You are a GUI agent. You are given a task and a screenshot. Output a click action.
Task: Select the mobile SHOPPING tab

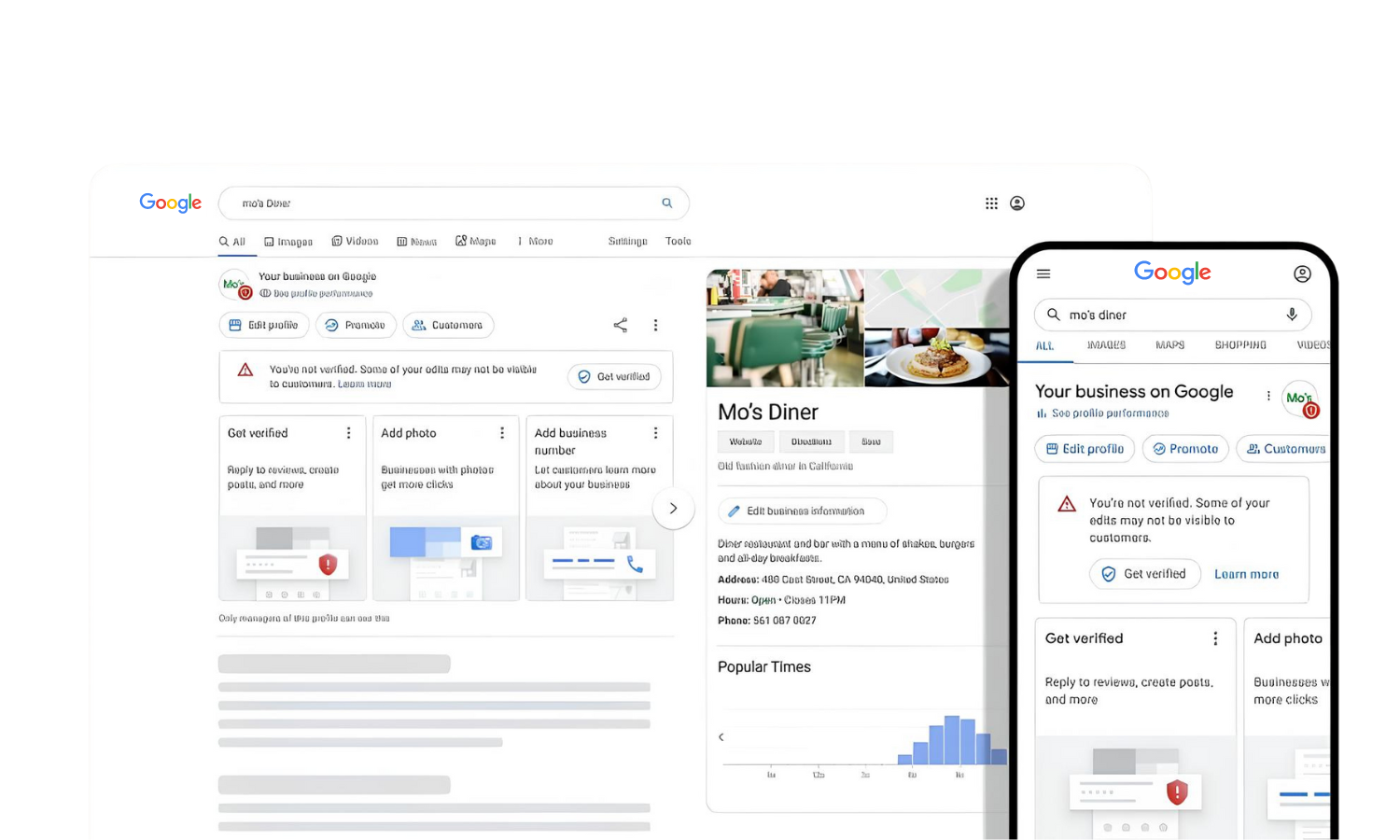(1240, 345)
